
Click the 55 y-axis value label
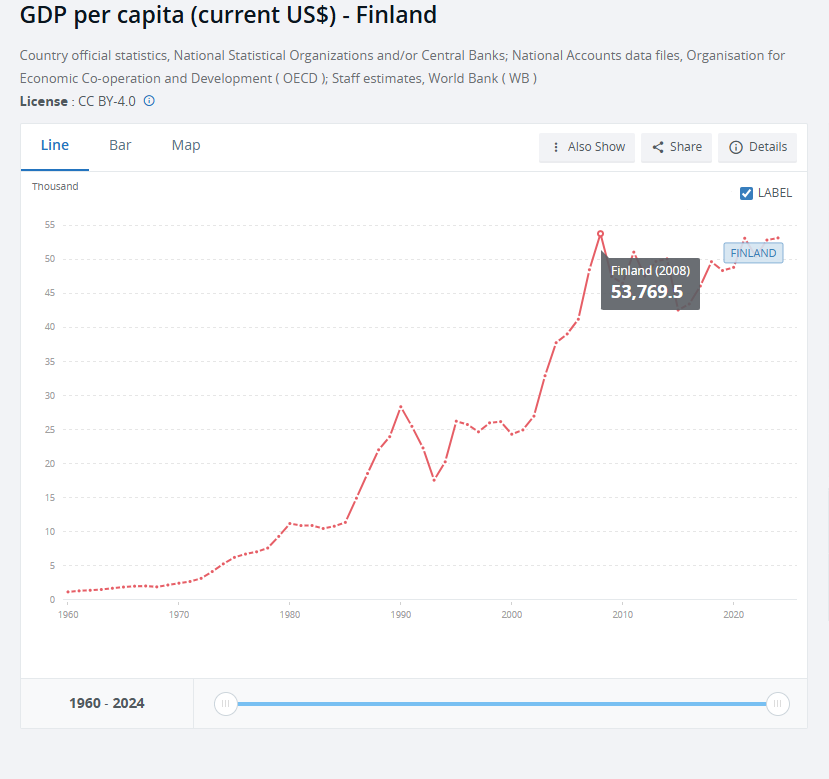(50, 225)
